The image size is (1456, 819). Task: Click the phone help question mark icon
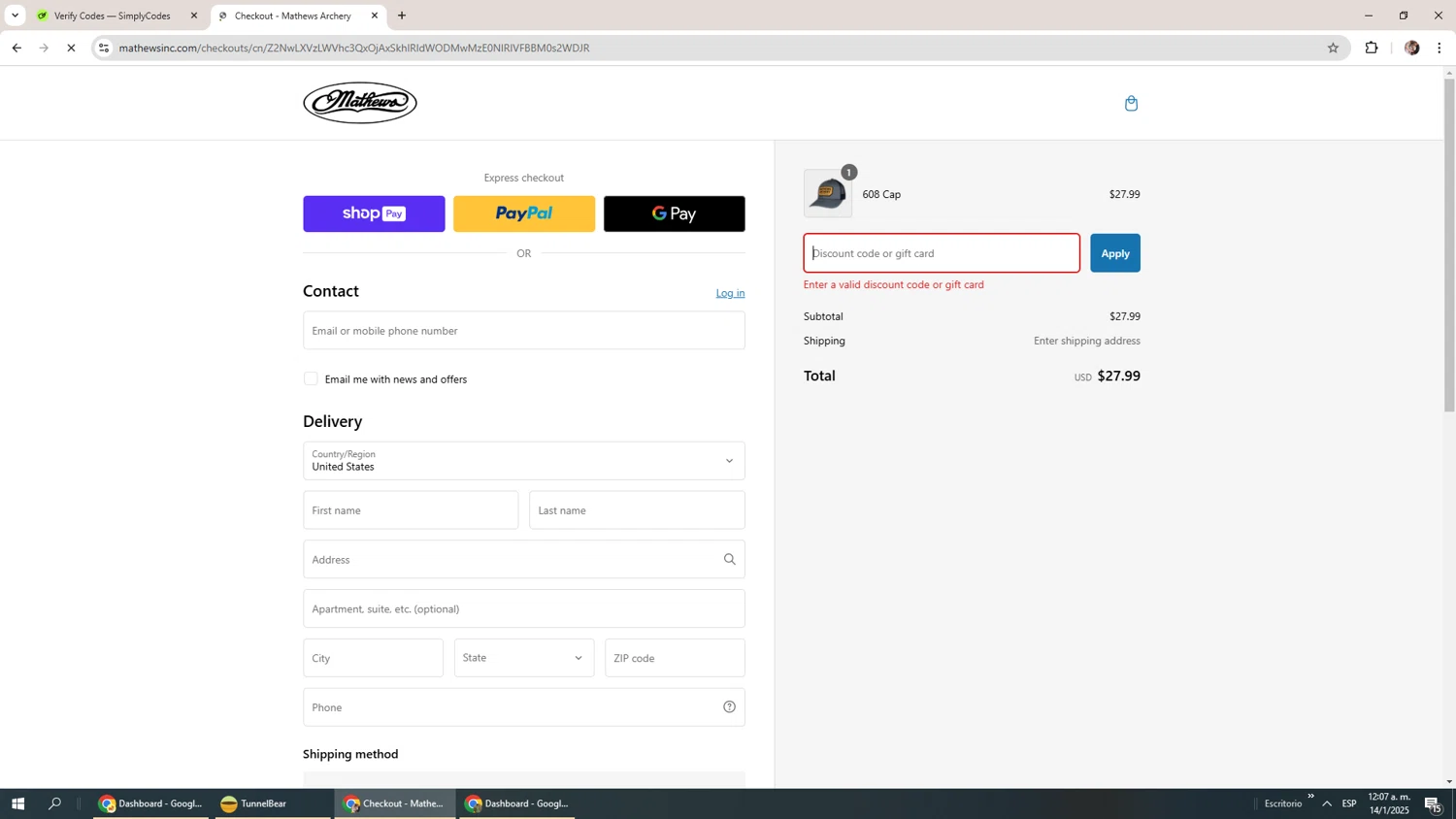click(729, 707)
